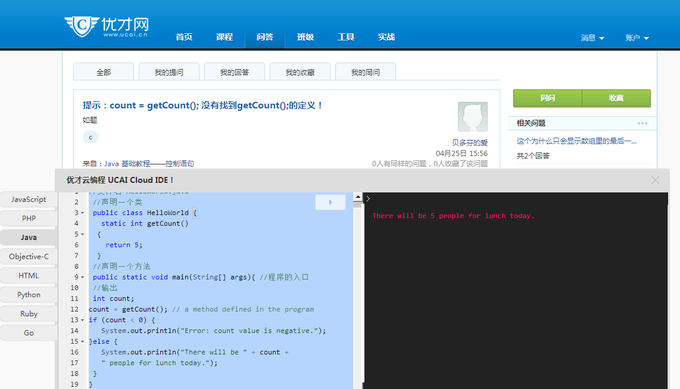
Task: Click line '" people for lunch today.");'
Action: tap(160, 363)
